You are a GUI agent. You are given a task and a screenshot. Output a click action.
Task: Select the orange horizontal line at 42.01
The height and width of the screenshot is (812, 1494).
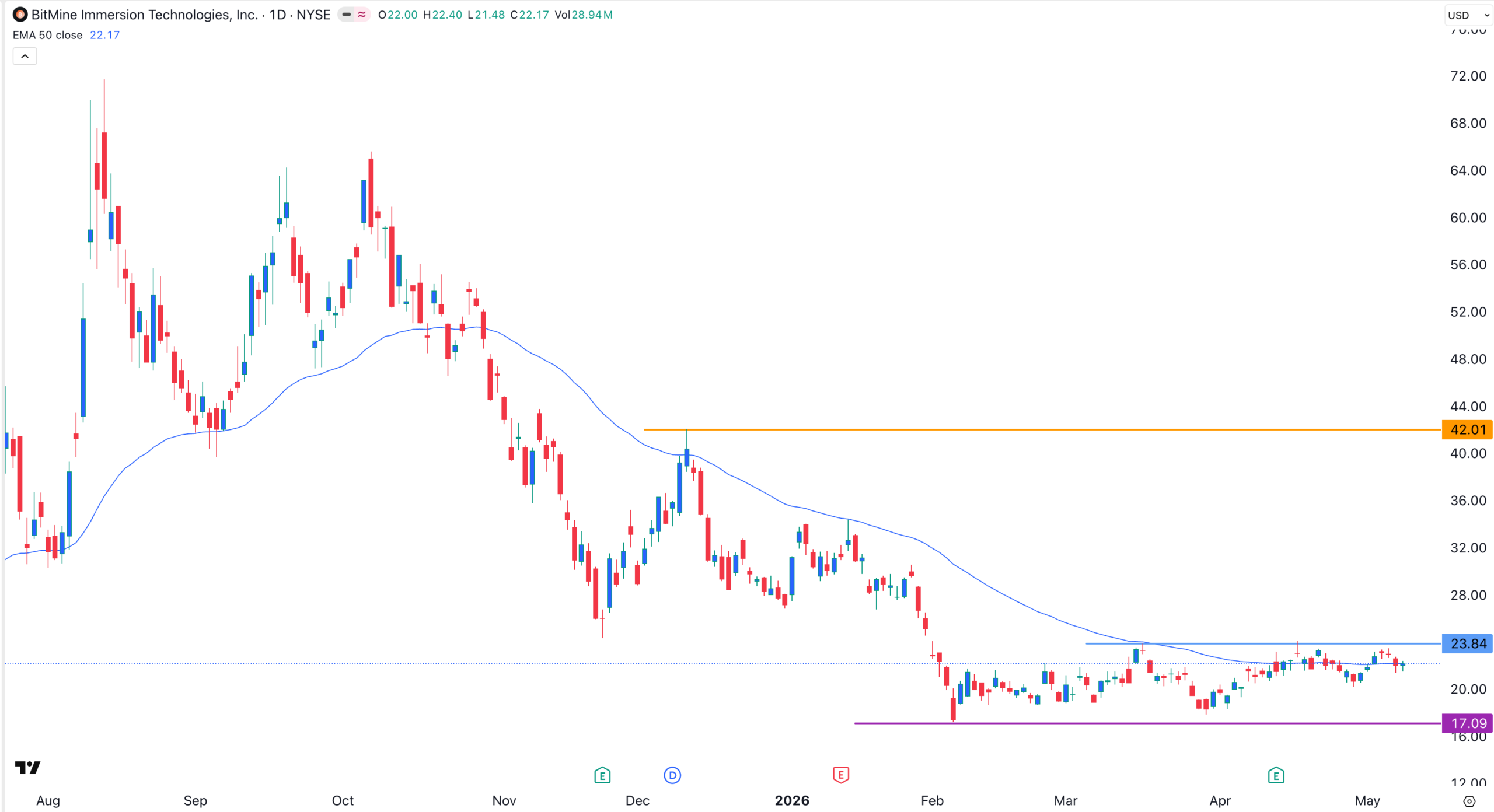pos(1042,430)
